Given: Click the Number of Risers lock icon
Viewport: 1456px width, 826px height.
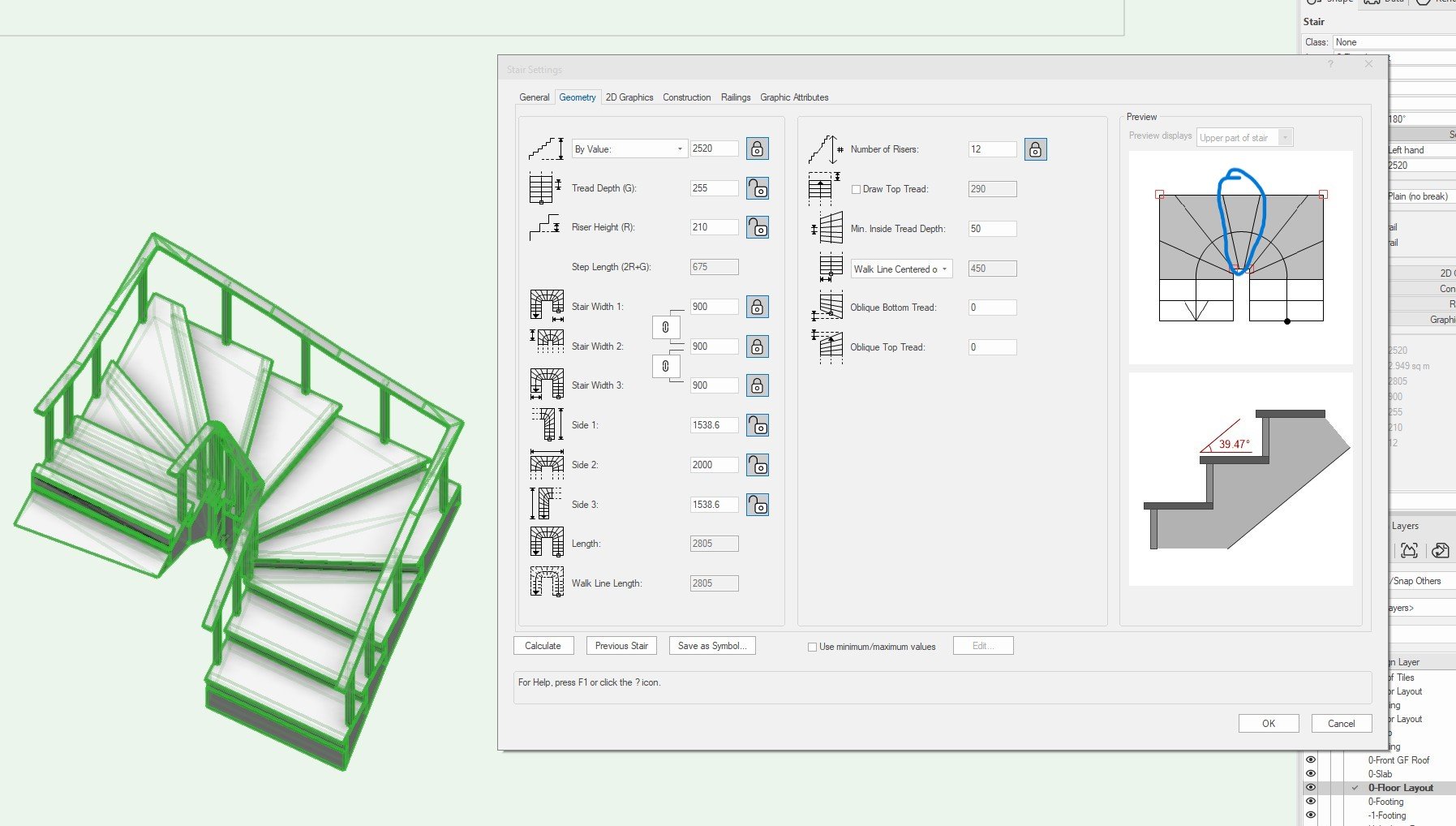Looking at the screenshot, I should tap(1035, 148).
